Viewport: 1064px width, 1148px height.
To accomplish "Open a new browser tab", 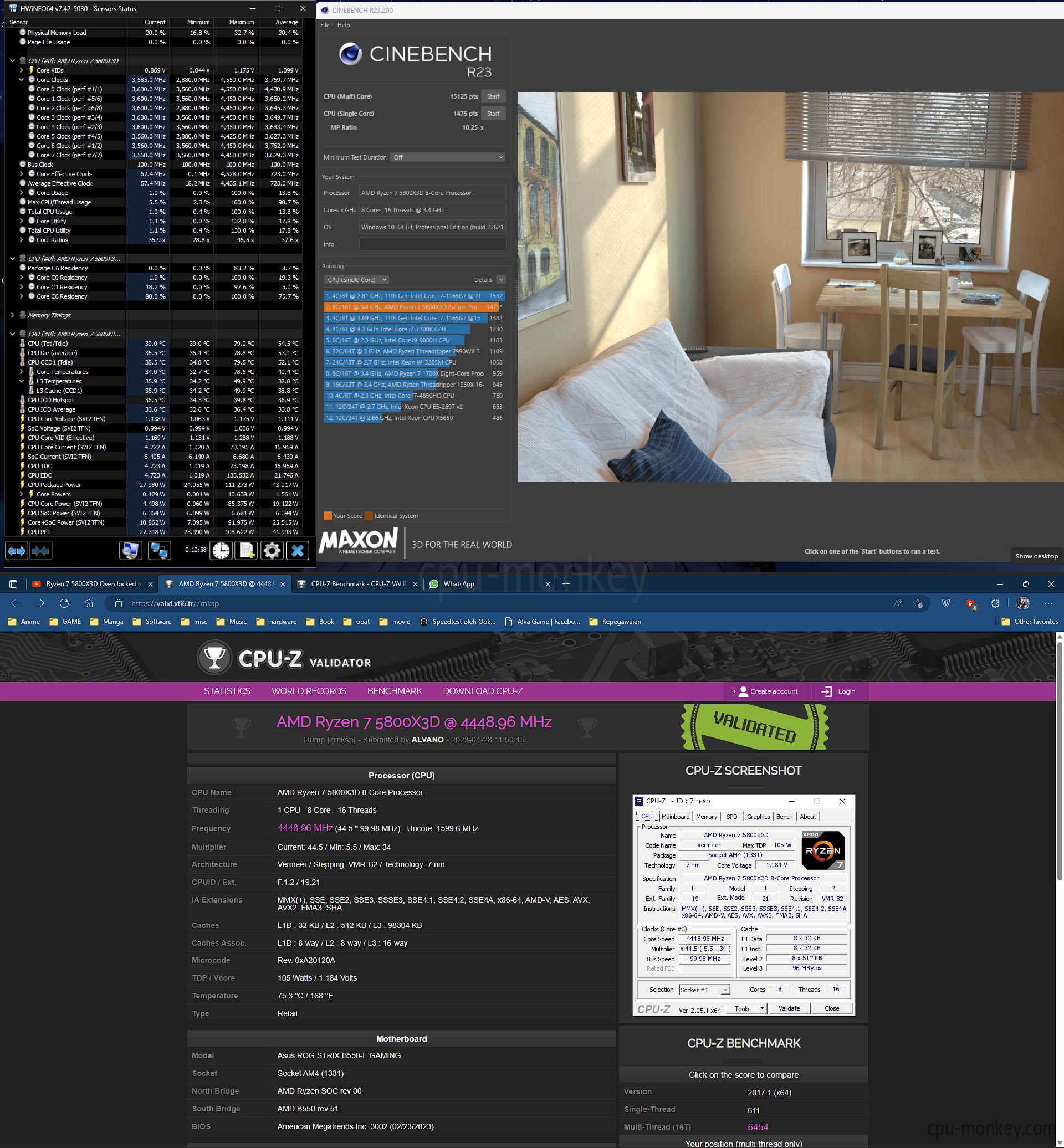I will coord(566,584).
